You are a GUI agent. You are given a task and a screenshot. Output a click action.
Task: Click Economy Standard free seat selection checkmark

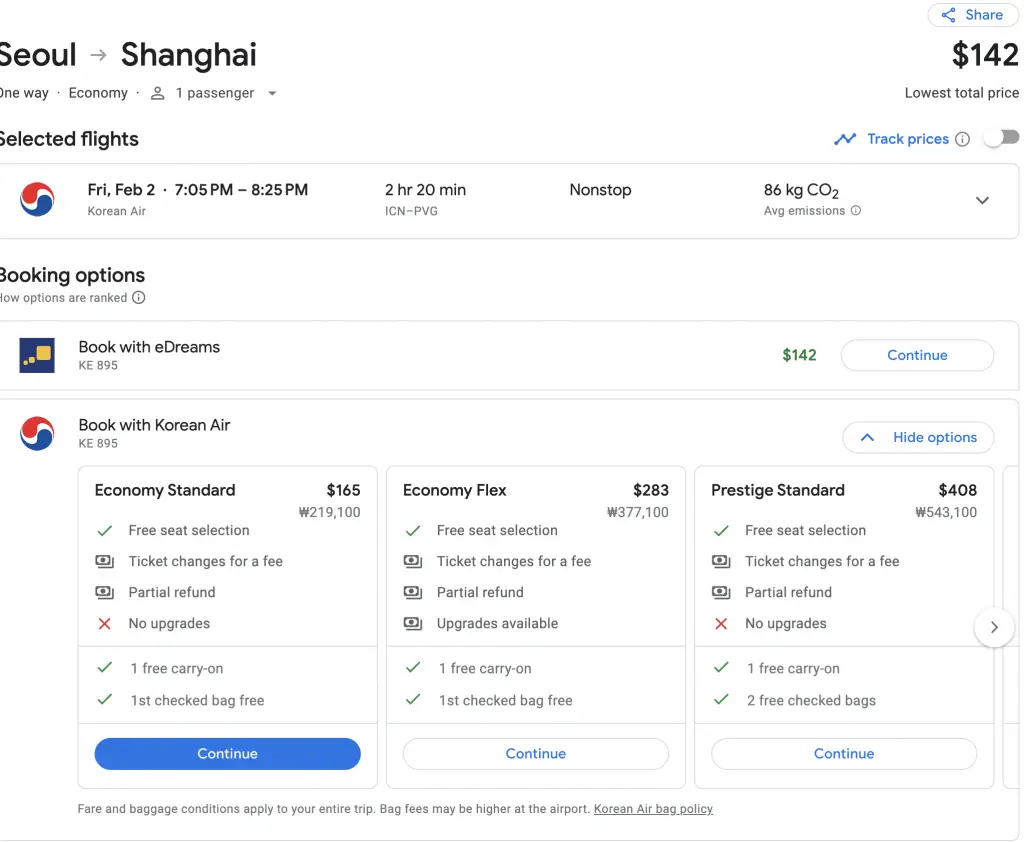(104, 531)
